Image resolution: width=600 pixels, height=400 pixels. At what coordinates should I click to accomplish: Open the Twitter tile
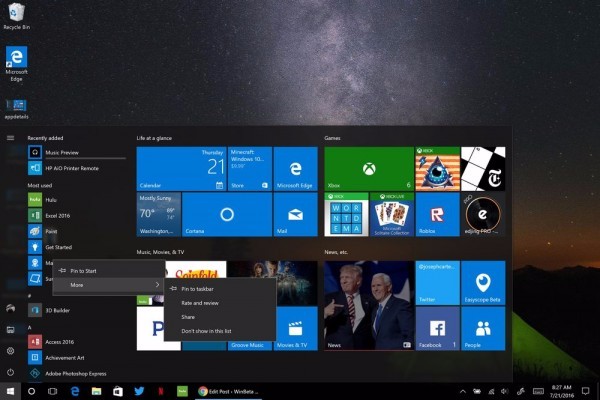(x=437, y=282)
